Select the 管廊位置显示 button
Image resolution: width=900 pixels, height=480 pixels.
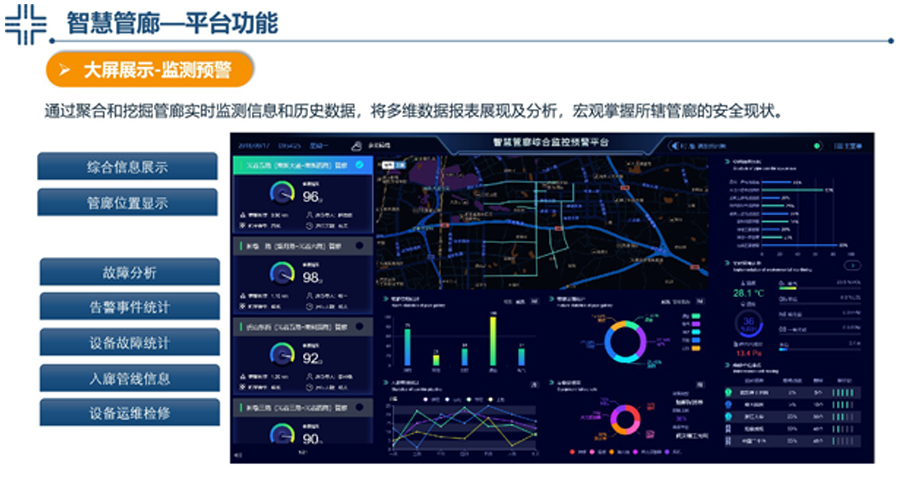[128, 203]
